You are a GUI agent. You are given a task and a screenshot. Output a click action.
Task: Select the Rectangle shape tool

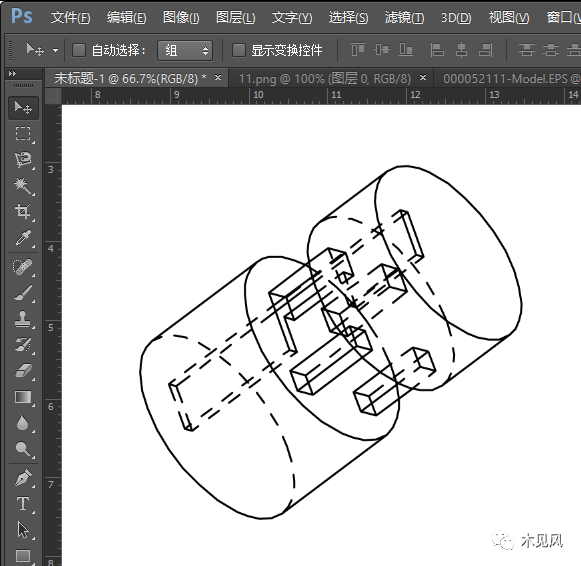pos(23,556)
